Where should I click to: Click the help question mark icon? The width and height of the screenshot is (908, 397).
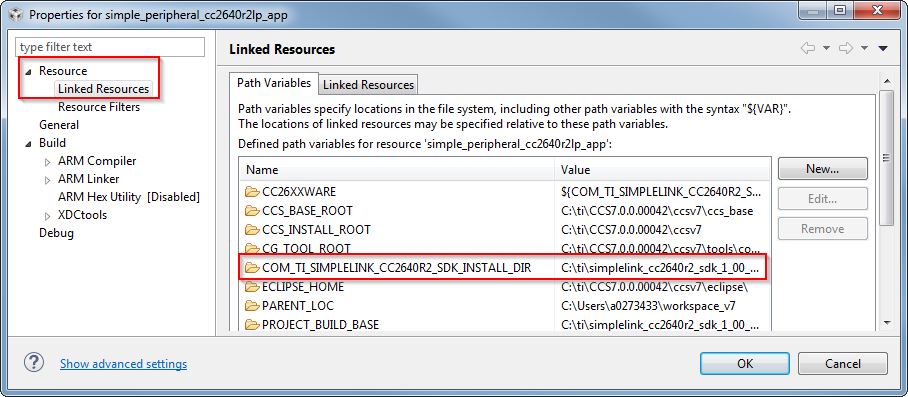[x=34, y=363]
